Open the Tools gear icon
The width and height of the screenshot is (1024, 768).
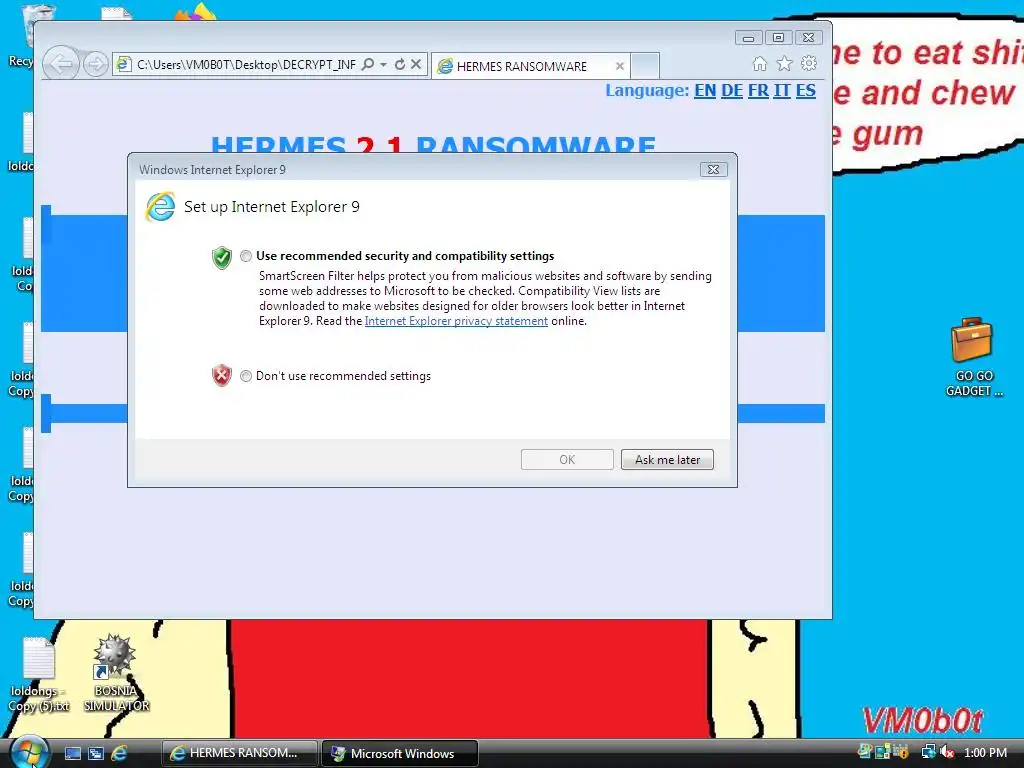pos(809,63)
